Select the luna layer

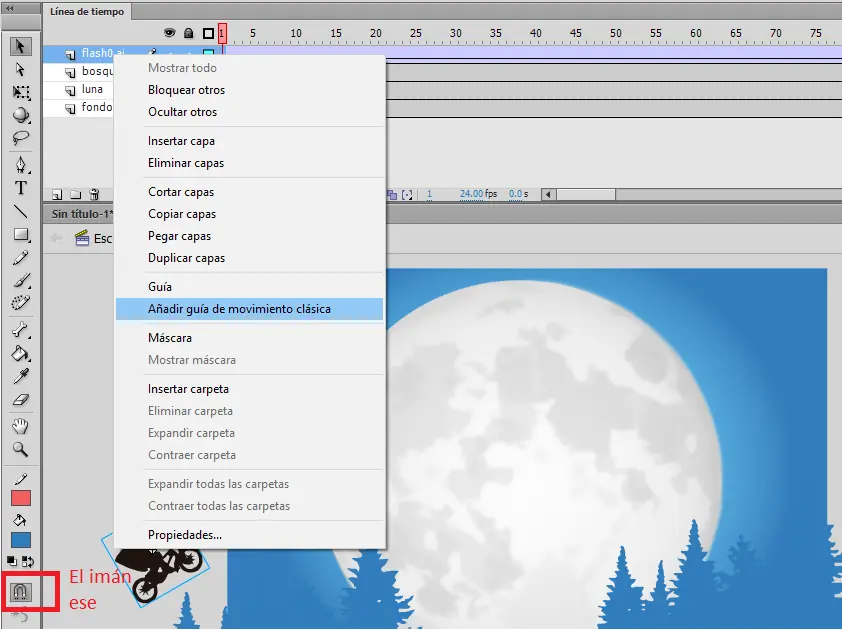78,89
